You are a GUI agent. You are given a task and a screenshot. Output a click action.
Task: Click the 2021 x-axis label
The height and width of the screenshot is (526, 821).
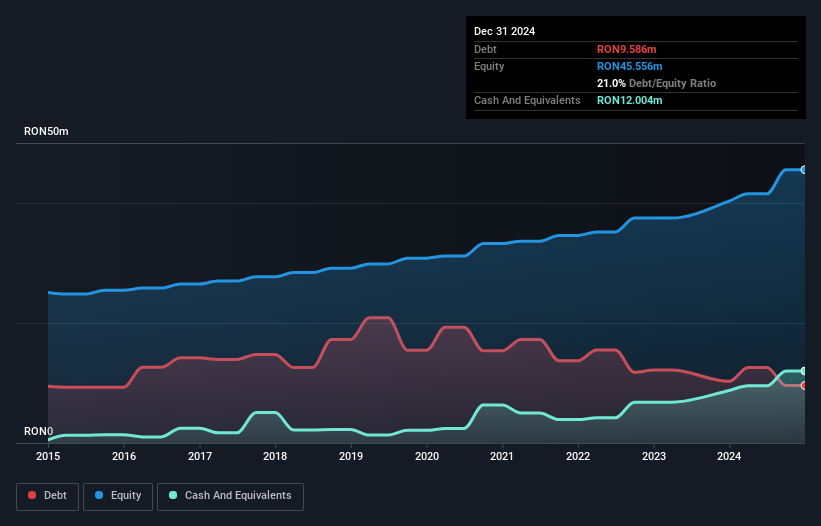click(x=502, y=456)
